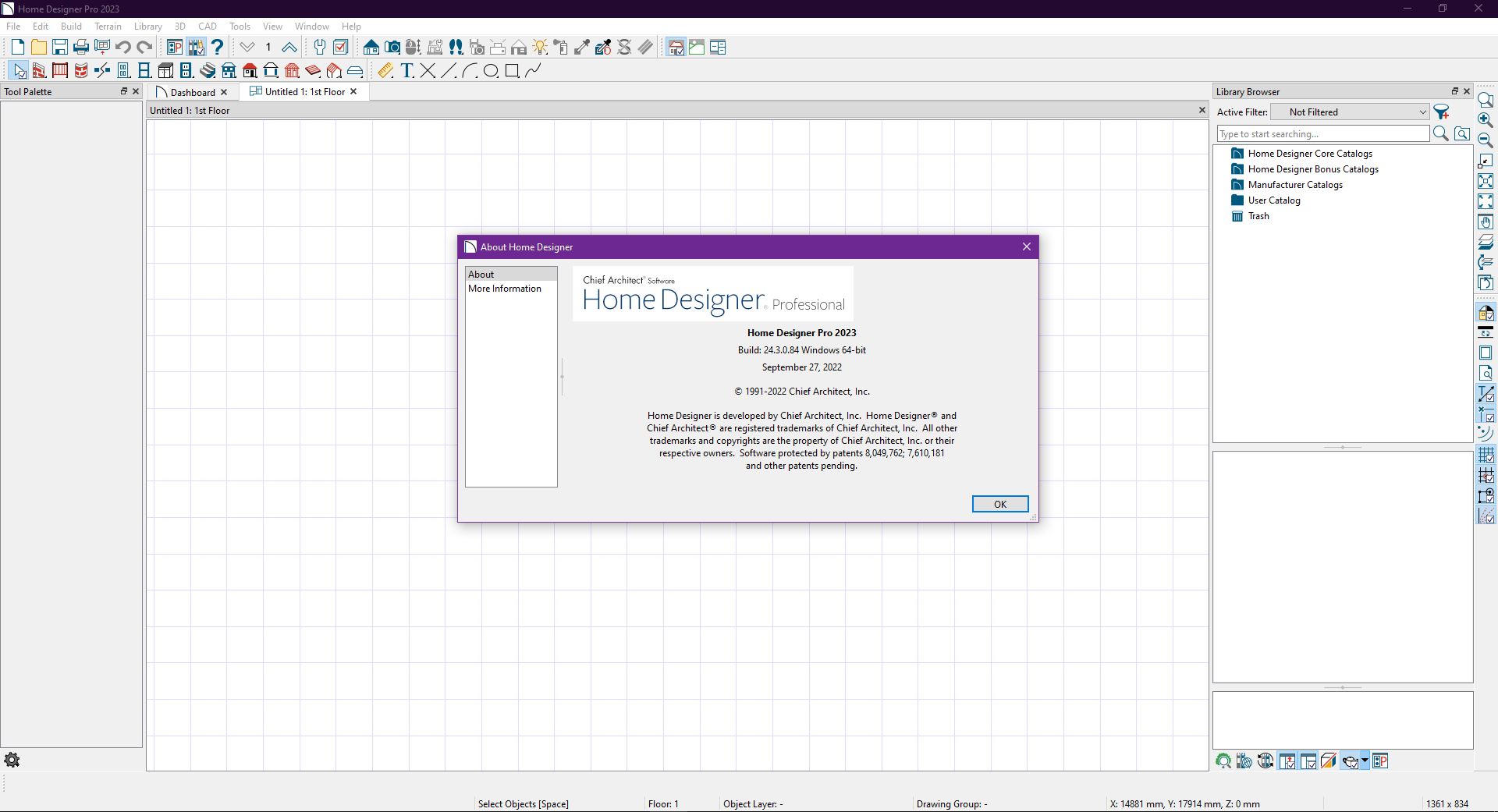Open the File menu
1498x812 pixels.
pos(13,27)
